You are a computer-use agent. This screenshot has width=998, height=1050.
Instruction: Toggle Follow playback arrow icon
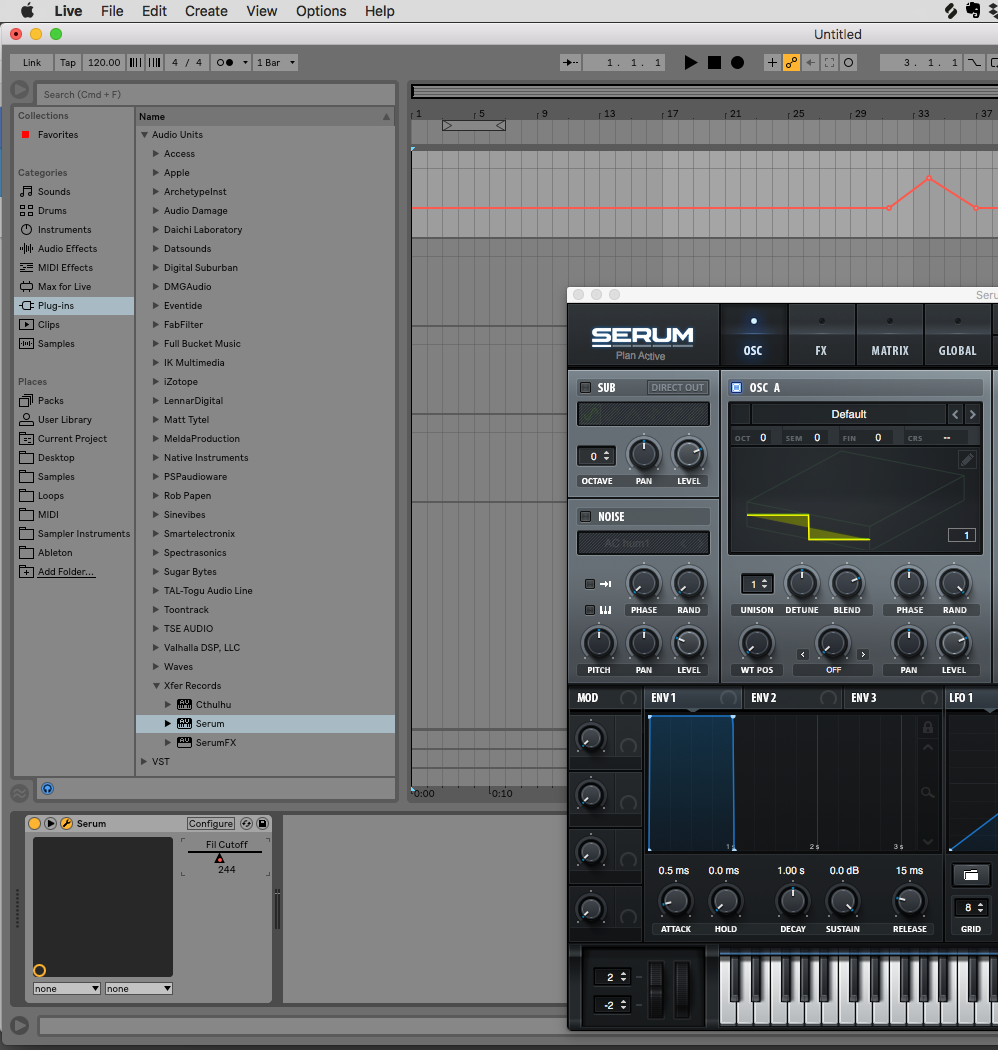click(x=571, y=62)
